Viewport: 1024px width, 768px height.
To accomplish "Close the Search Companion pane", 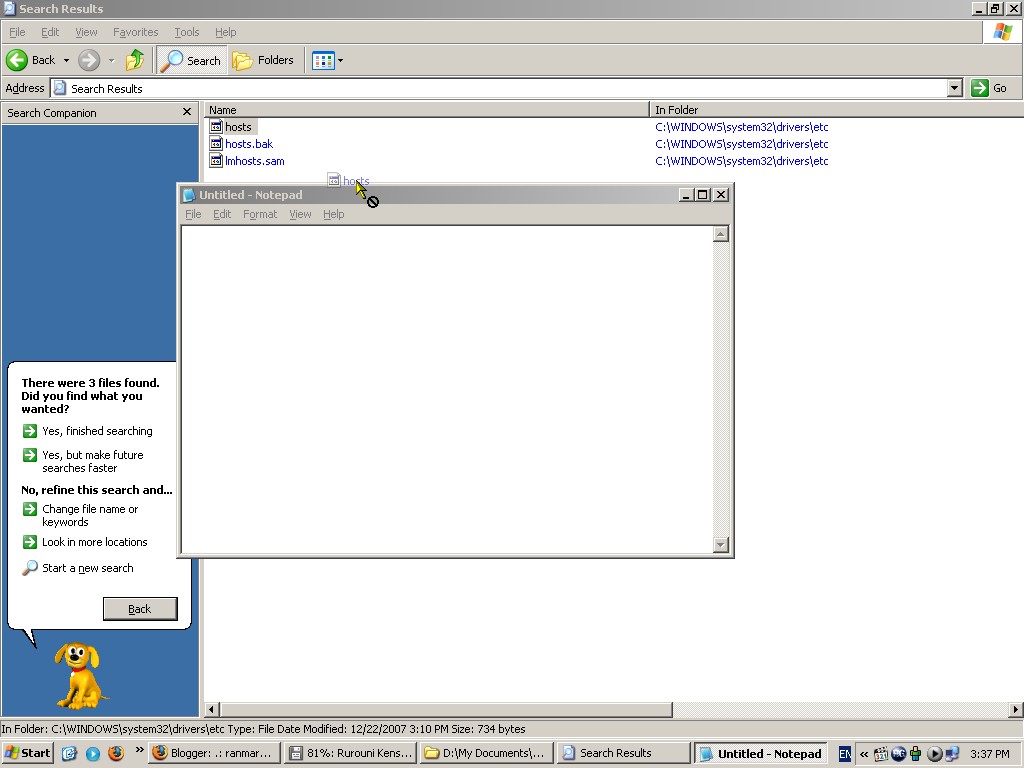I will click(187, 112).
